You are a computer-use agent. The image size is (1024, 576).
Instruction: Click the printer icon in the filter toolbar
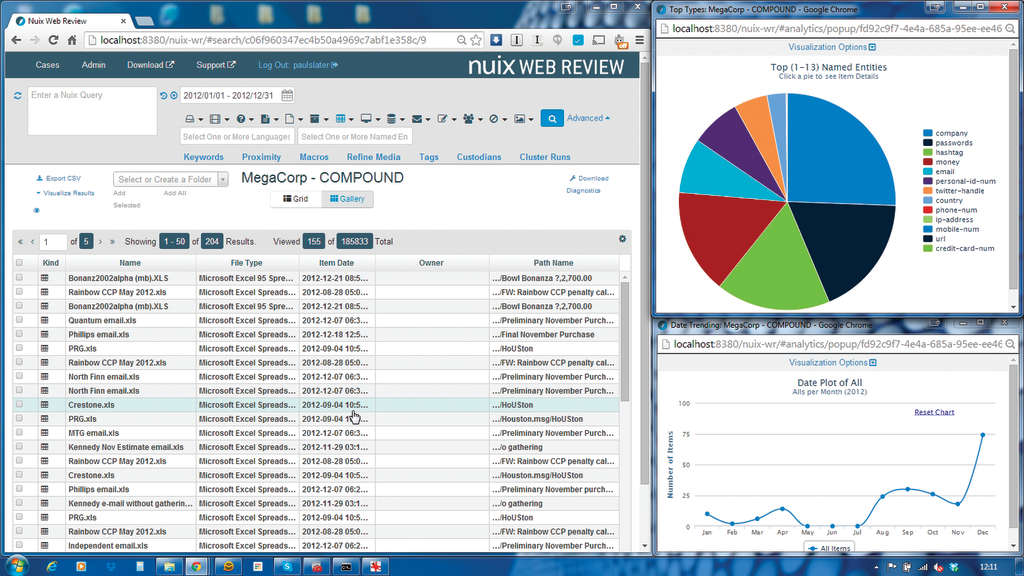[x=189, y=119]
